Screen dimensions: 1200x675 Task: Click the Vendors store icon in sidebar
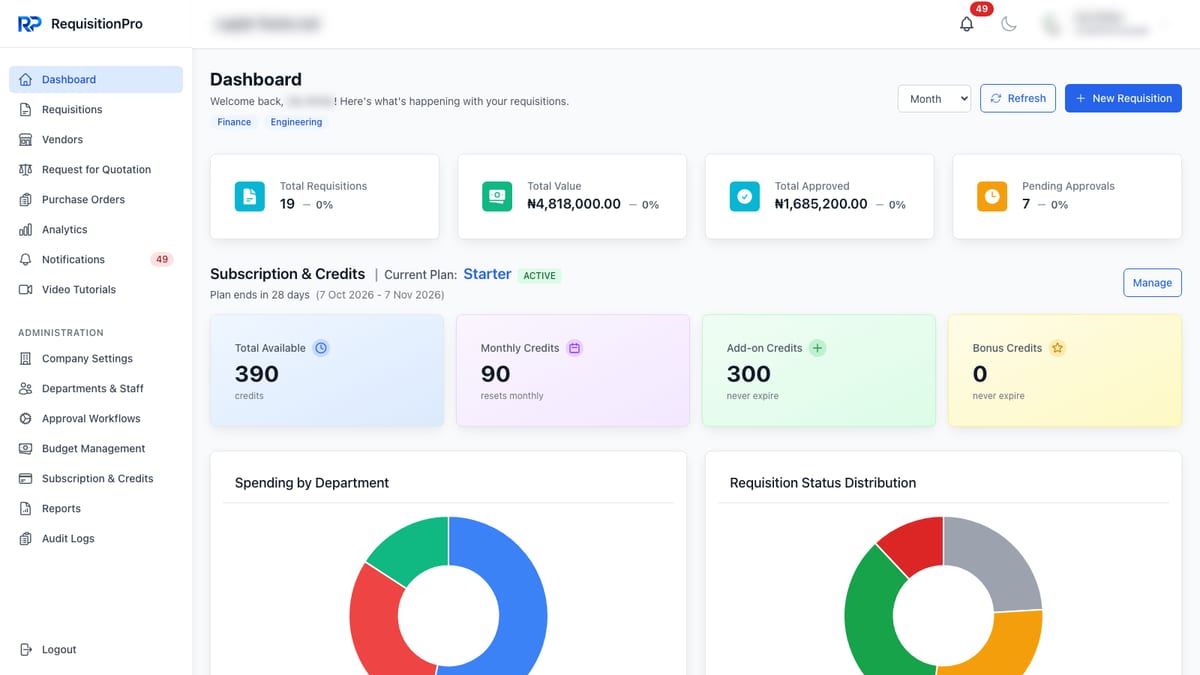pyautogui.click(x=26, y=140)
